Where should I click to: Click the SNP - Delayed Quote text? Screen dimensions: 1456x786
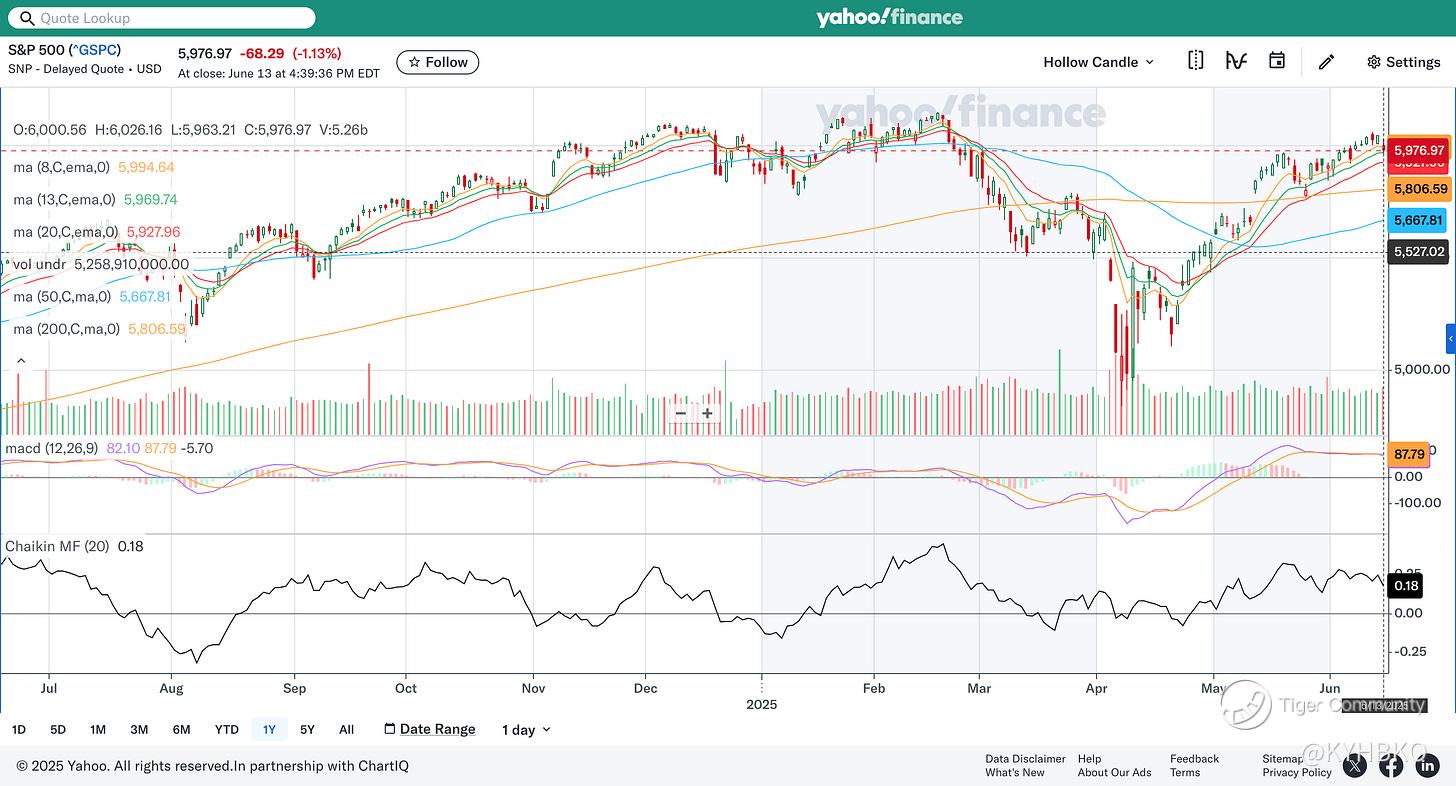67,69
